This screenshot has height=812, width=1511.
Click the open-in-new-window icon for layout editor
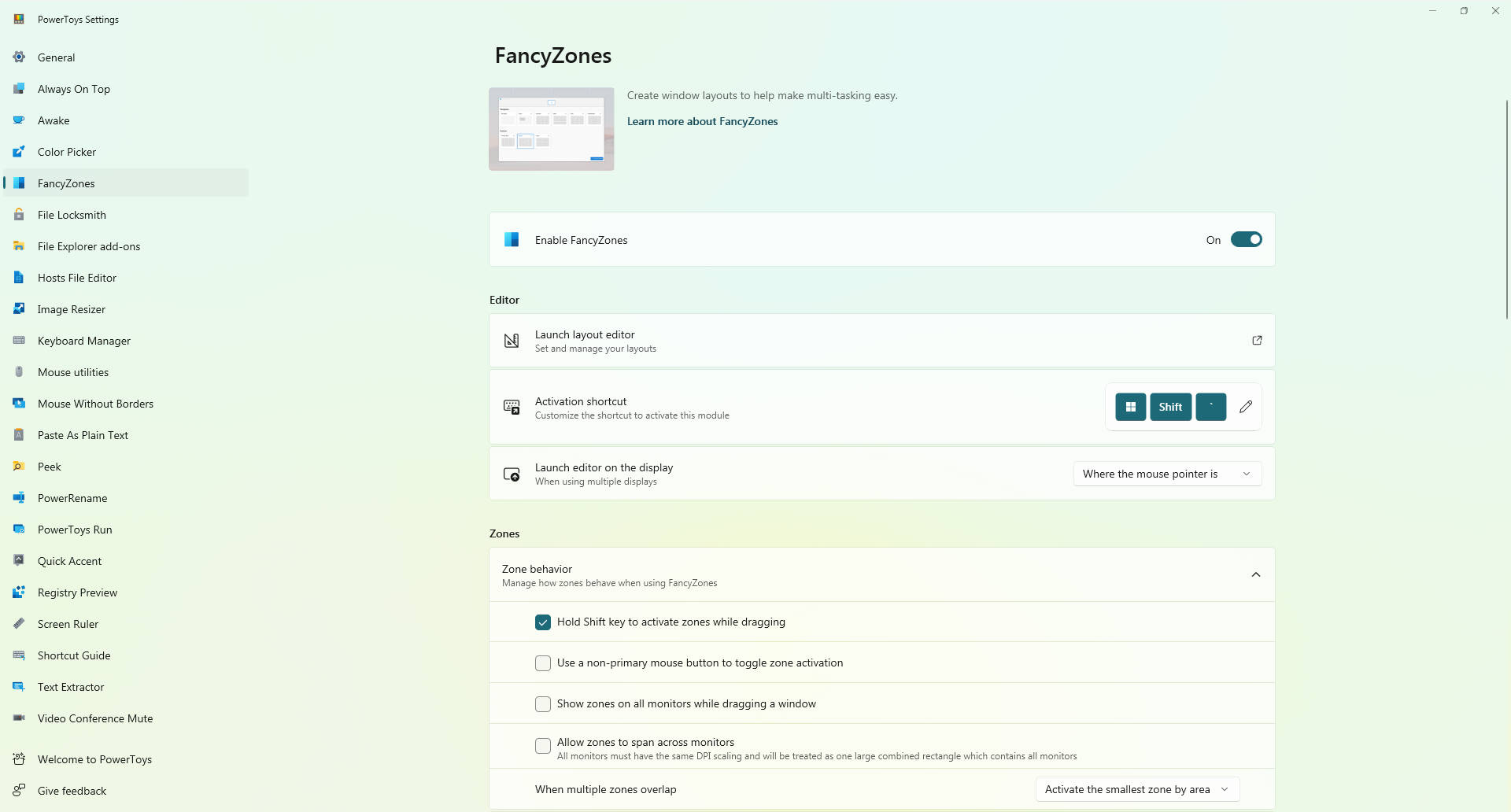coord(1256,341)
